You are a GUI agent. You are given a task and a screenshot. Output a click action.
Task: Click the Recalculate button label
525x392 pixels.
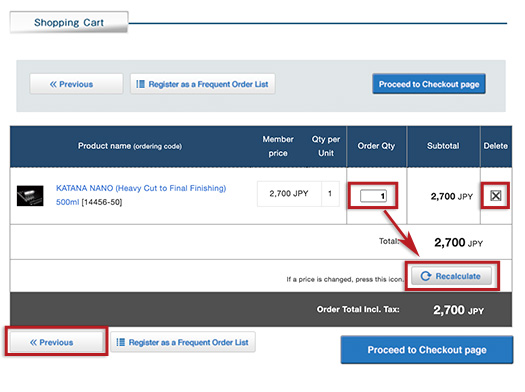458,276
